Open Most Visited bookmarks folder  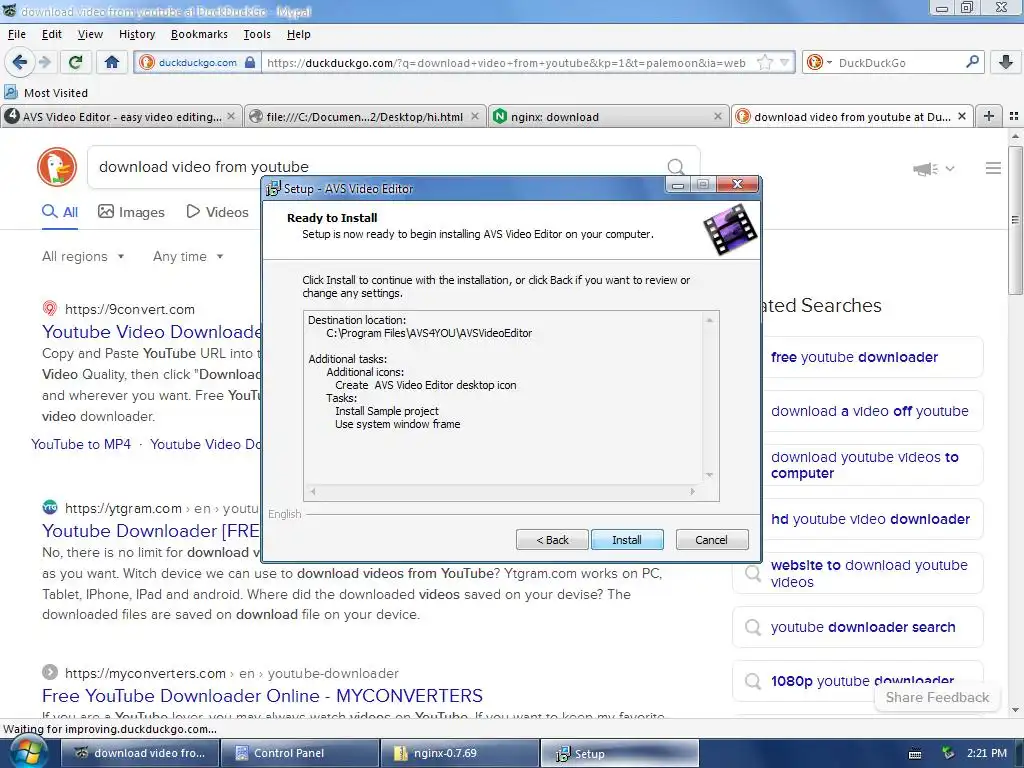point(46,93)
